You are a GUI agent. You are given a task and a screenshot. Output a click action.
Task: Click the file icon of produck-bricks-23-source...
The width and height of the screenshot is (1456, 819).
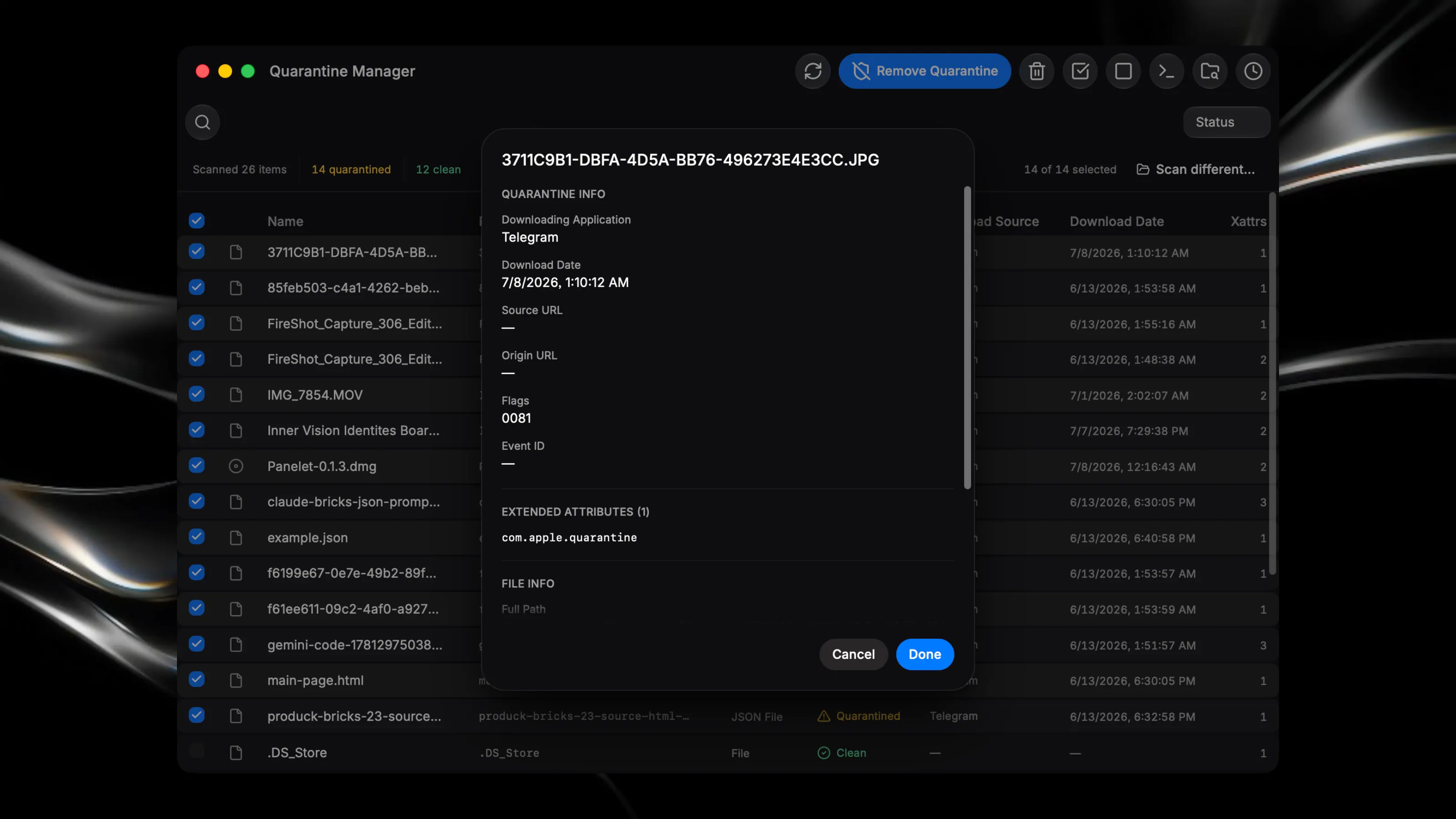[236, 716]
